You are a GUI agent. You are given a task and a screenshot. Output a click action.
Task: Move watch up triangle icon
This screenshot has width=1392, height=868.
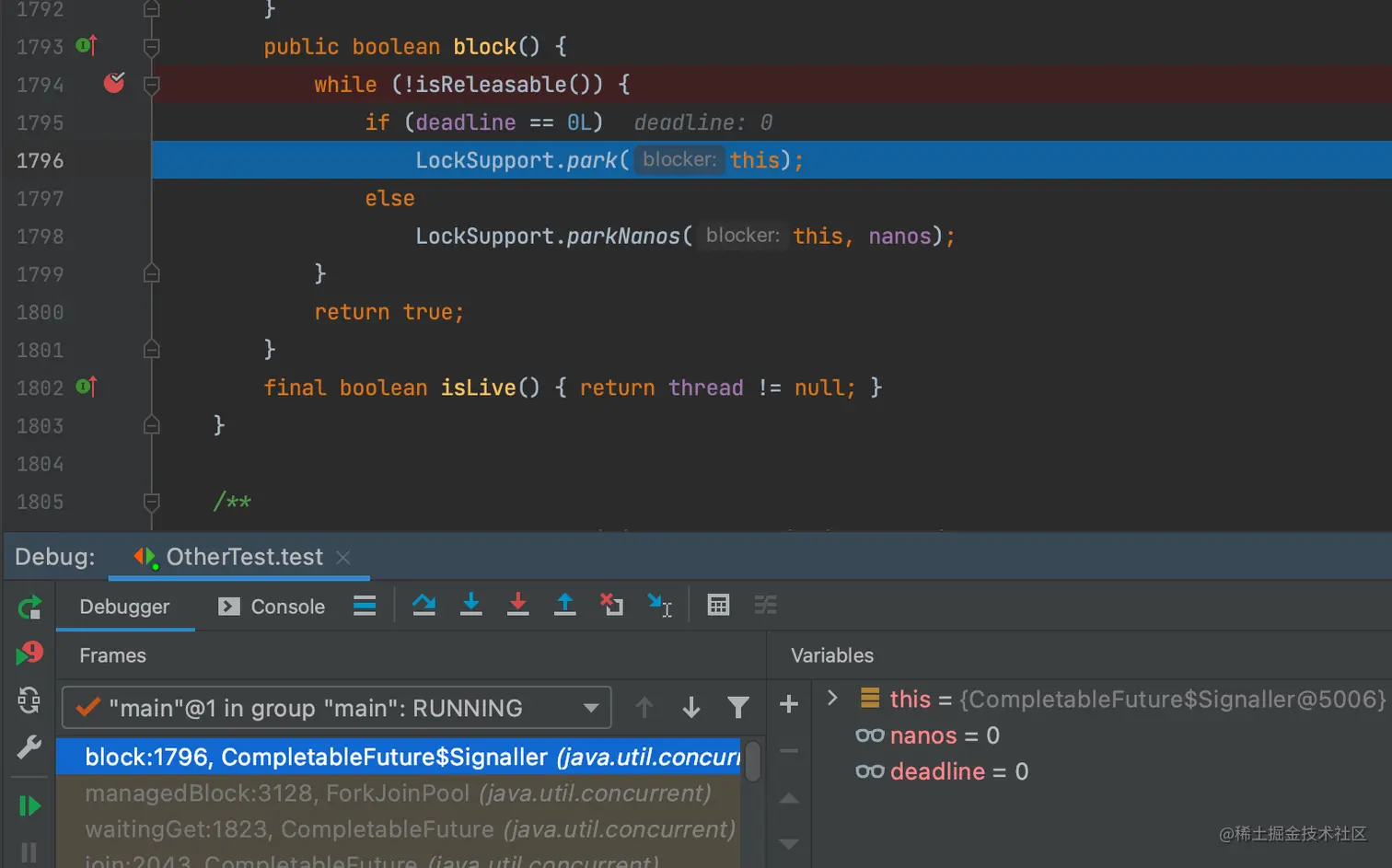coord(789,798)
